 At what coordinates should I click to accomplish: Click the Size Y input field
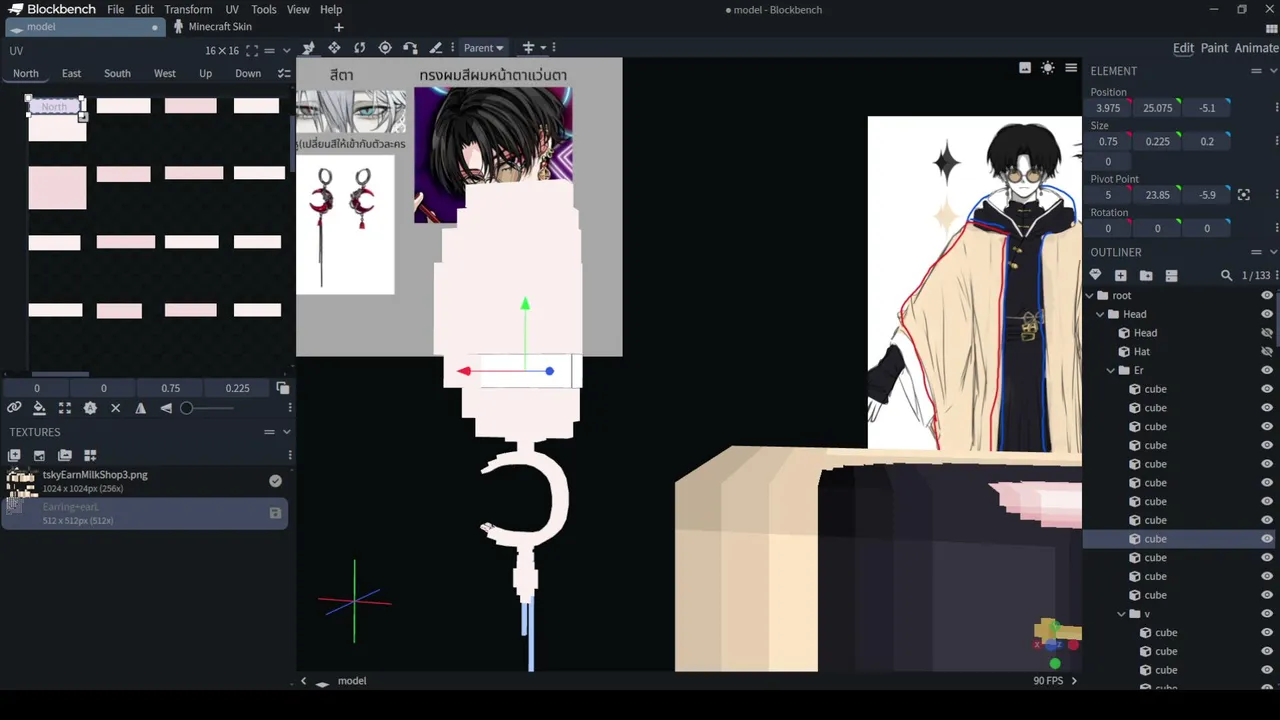[x=1157, y=142]
